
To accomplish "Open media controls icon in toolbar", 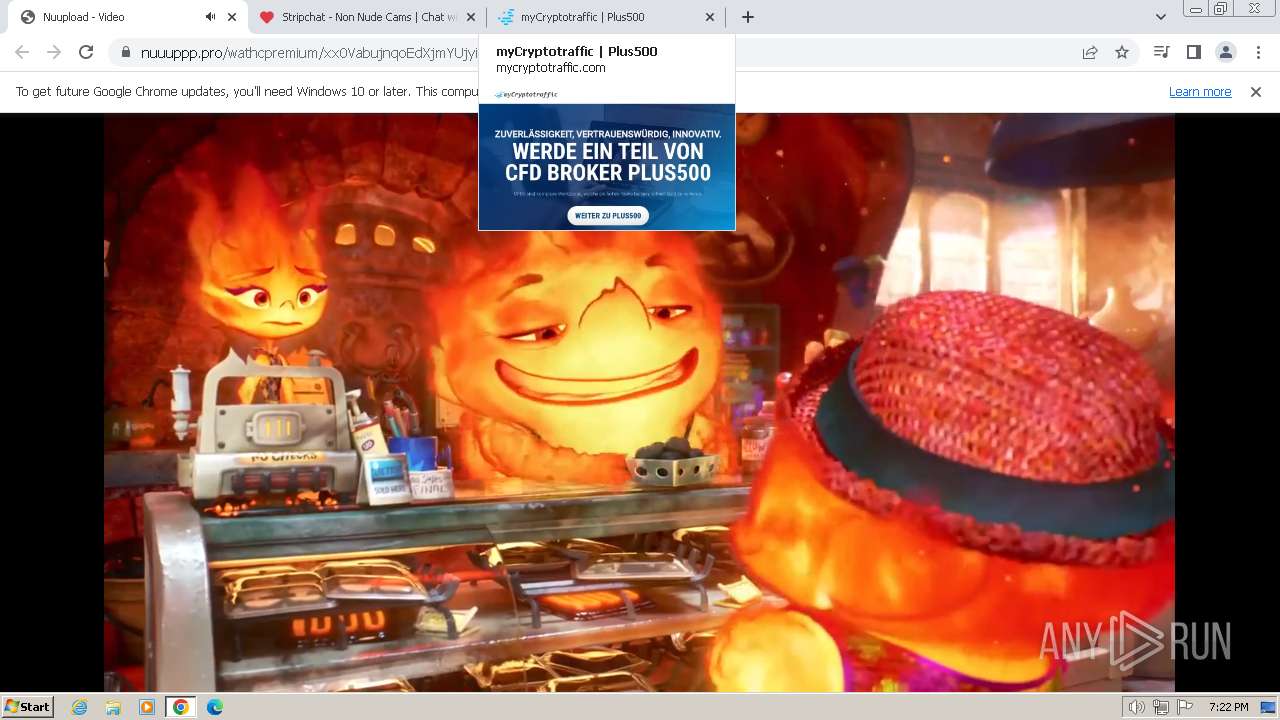I will [x=1161, y=52].
